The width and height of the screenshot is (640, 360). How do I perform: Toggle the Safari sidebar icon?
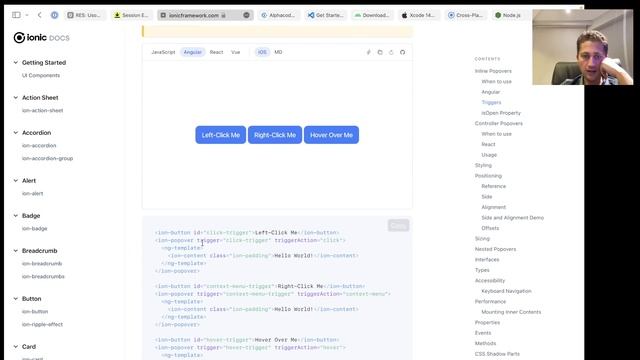click(x=16, y=15)
